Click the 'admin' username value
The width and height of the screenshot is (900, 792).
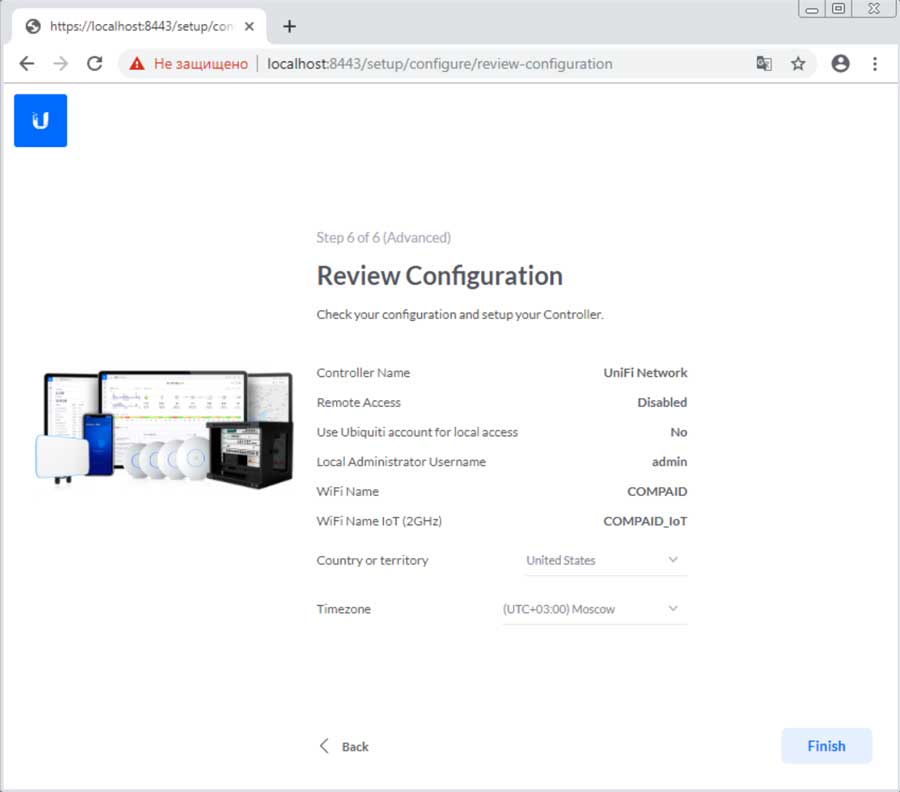669,461
